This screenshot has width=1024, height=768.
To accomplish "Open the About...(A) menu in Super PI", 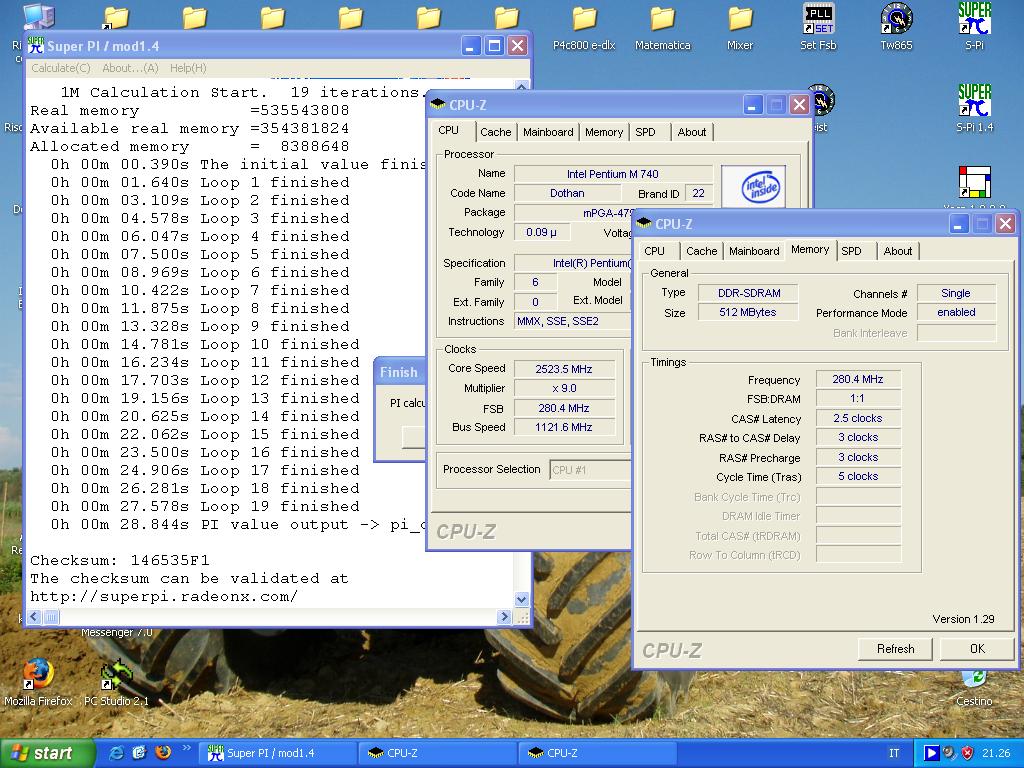I will point(130,68).
